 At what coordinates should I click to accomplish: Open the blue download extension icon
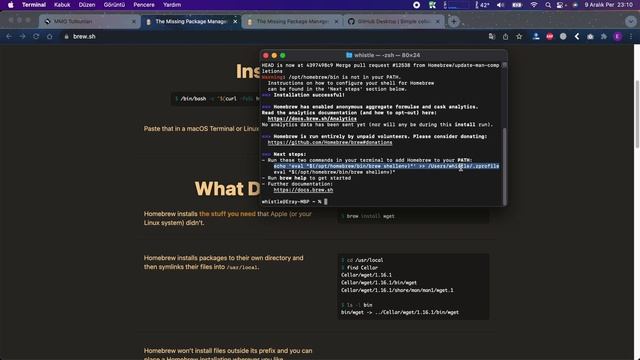tap(536, 36)
